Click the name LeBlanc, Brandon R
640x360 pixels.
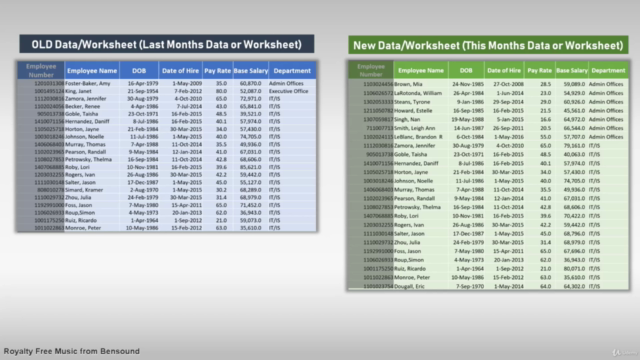pyautogui.click(x=418, y=137)
